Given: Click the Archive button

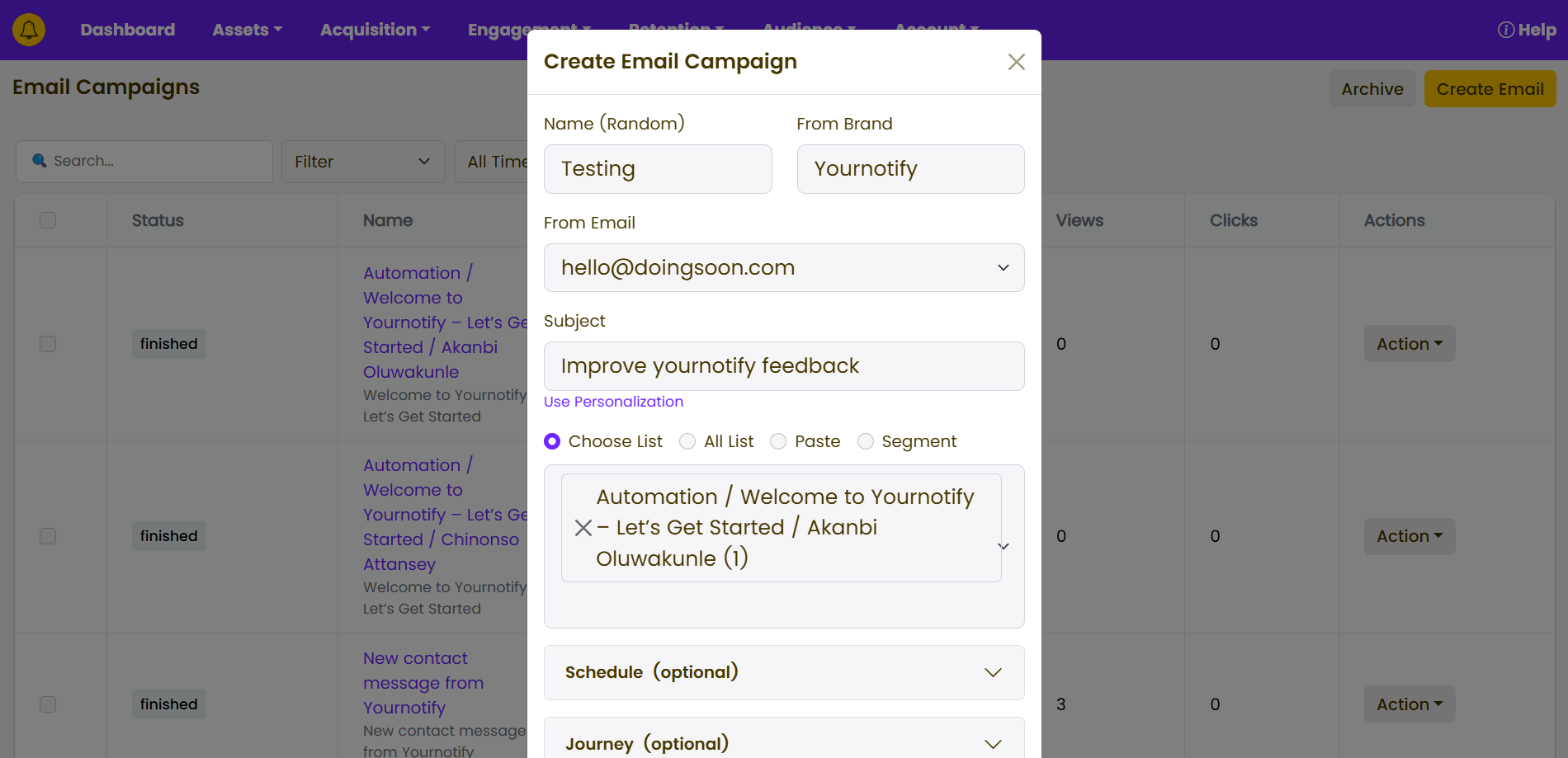Looking at the screenshot, I should pyautogui.click(x=1372, y=89).
